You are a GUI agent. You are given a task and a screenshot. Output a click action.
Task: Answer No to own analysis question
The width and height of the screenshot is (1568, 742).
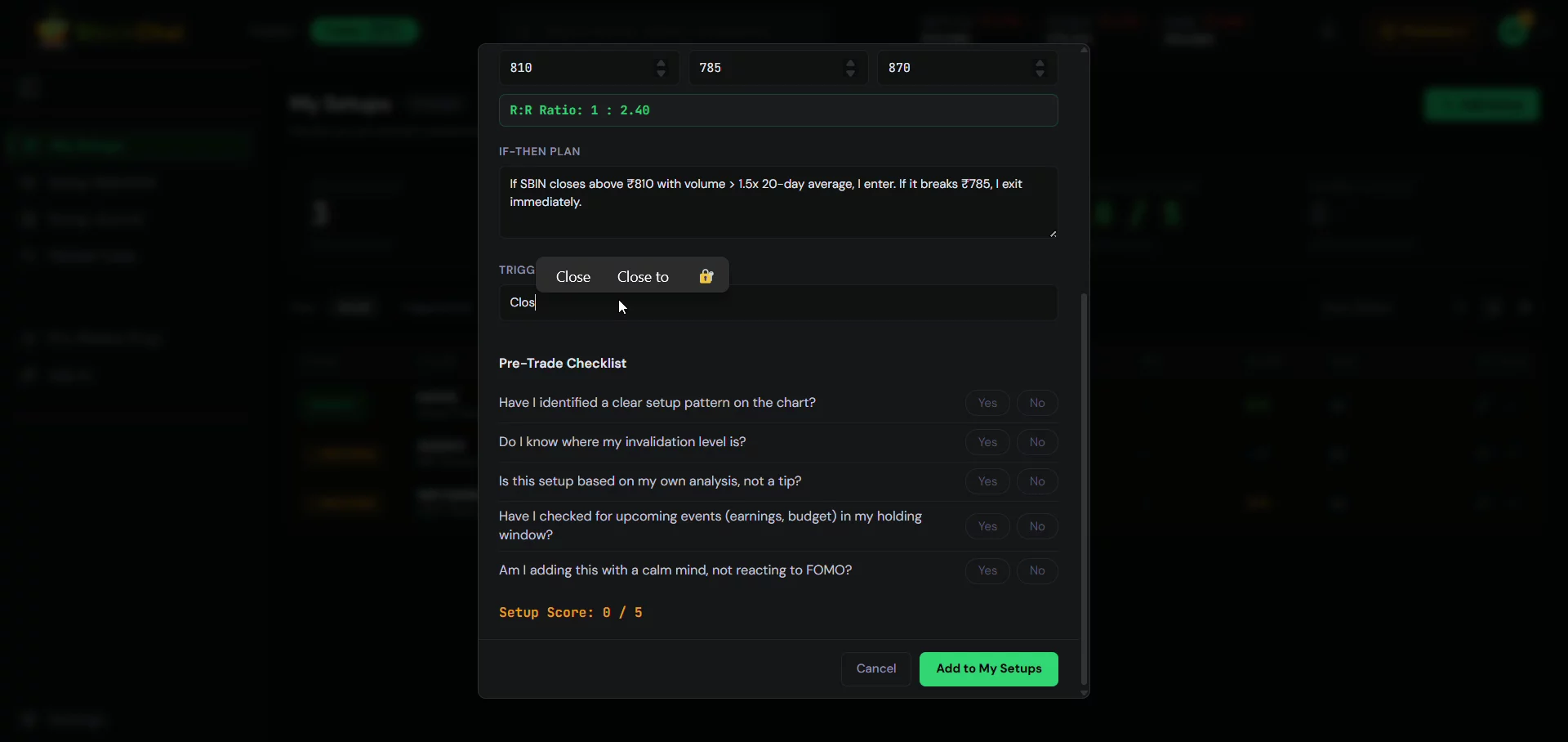click(1037, 481)
